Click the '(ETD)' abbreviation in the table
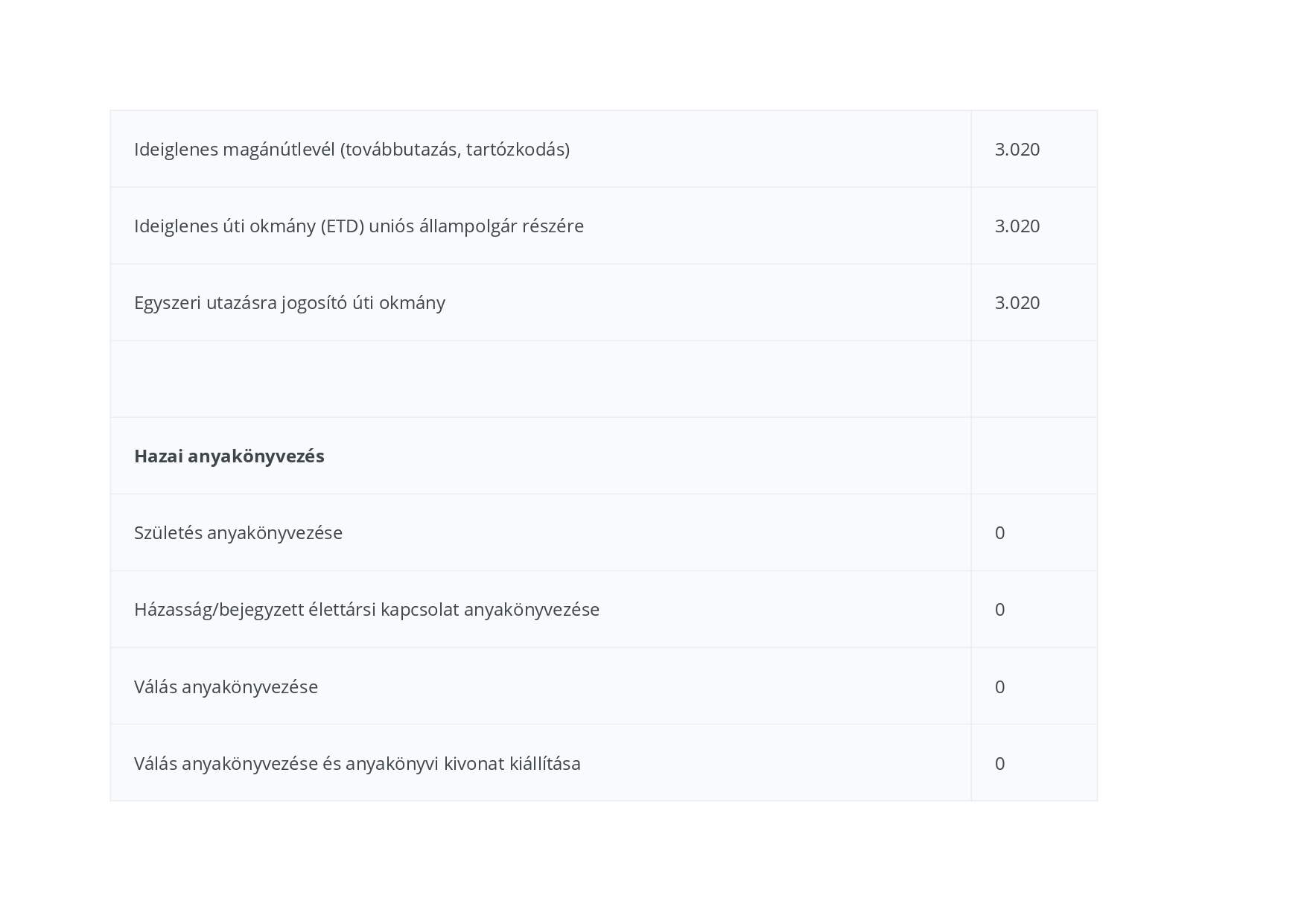The height and width of the screenshot is (924, 1307). click(342, 226)
